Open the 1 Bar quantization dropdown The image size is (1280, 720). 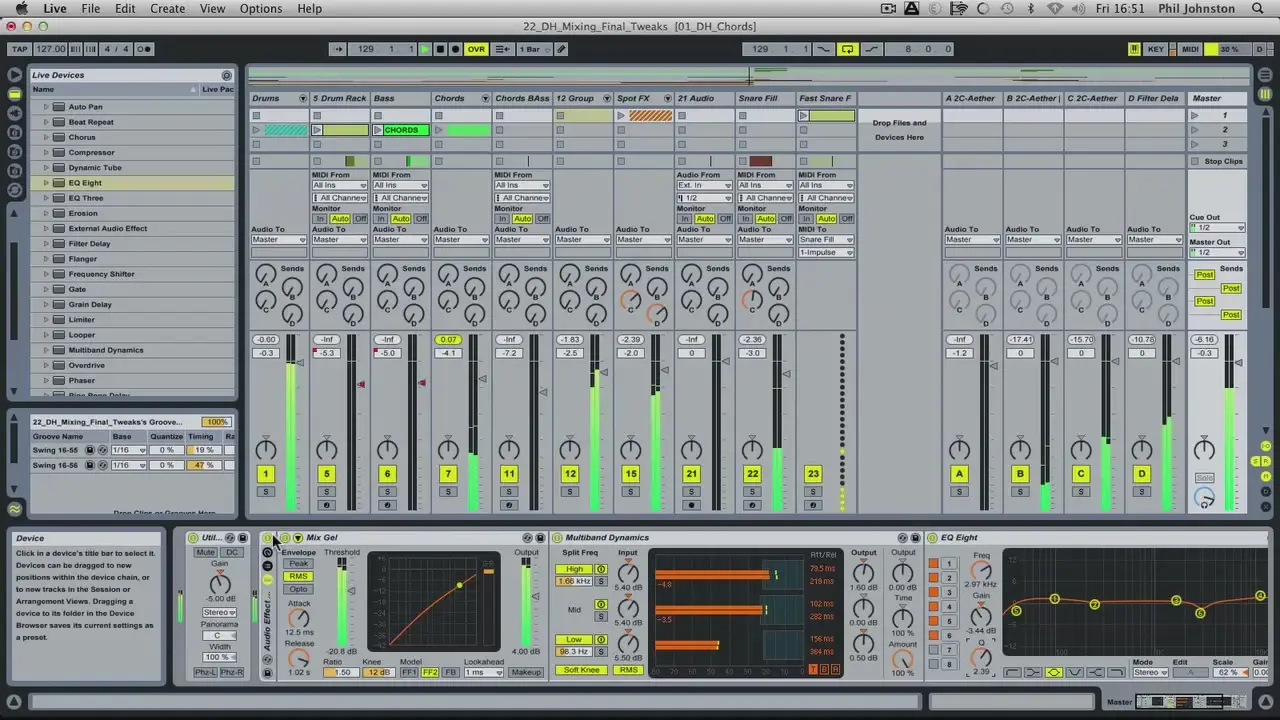pyautogui.click(x=534, y=49)
